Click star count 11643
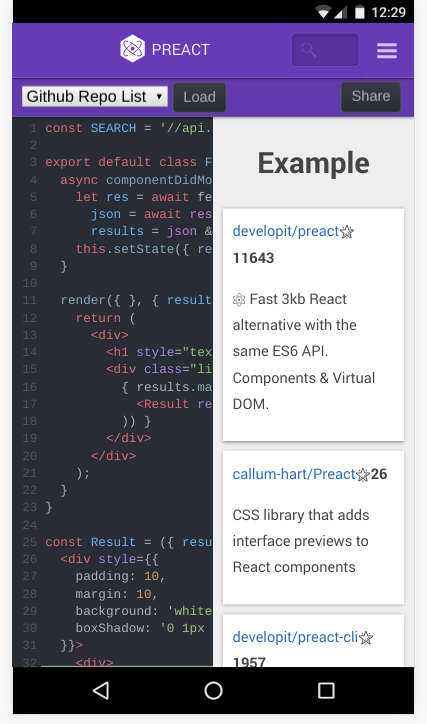Image resolution: width=427 pixels, height=724 pixels. (253, 258)
